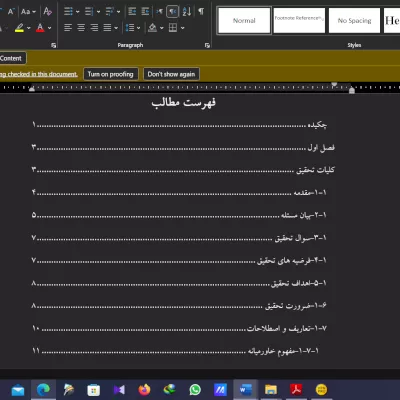Viewport: 400px width, 400px height.
Task: Toggle right-to-left text direction
Action: point(172,12)
